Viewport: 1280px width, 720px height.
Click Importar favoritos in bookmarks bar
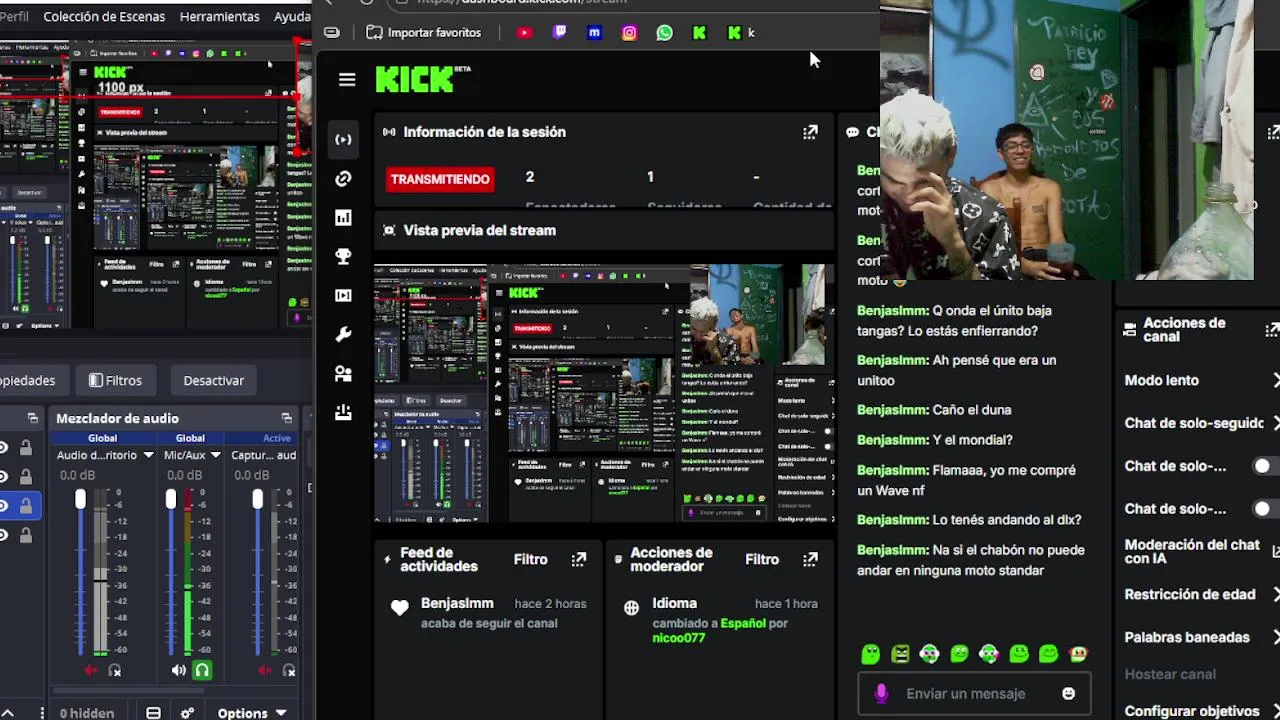click(x=423, y=33)
